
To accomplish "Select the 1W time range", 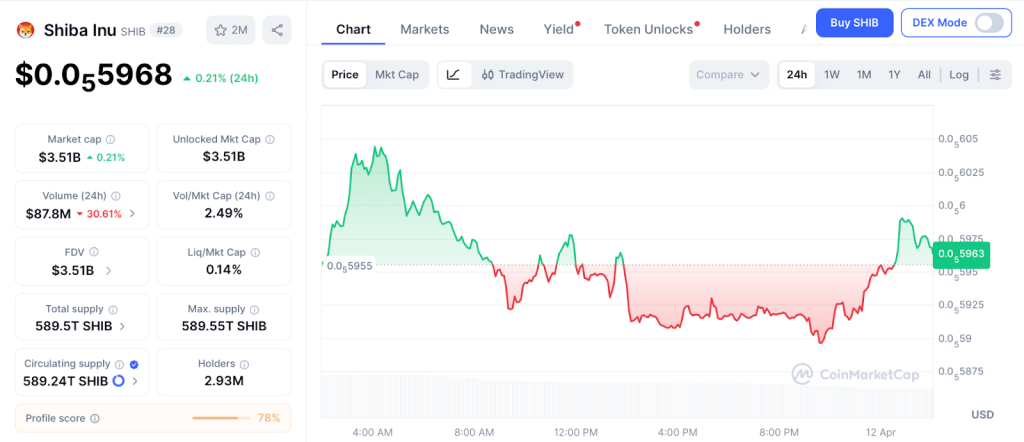I will [x=832, y=75].
